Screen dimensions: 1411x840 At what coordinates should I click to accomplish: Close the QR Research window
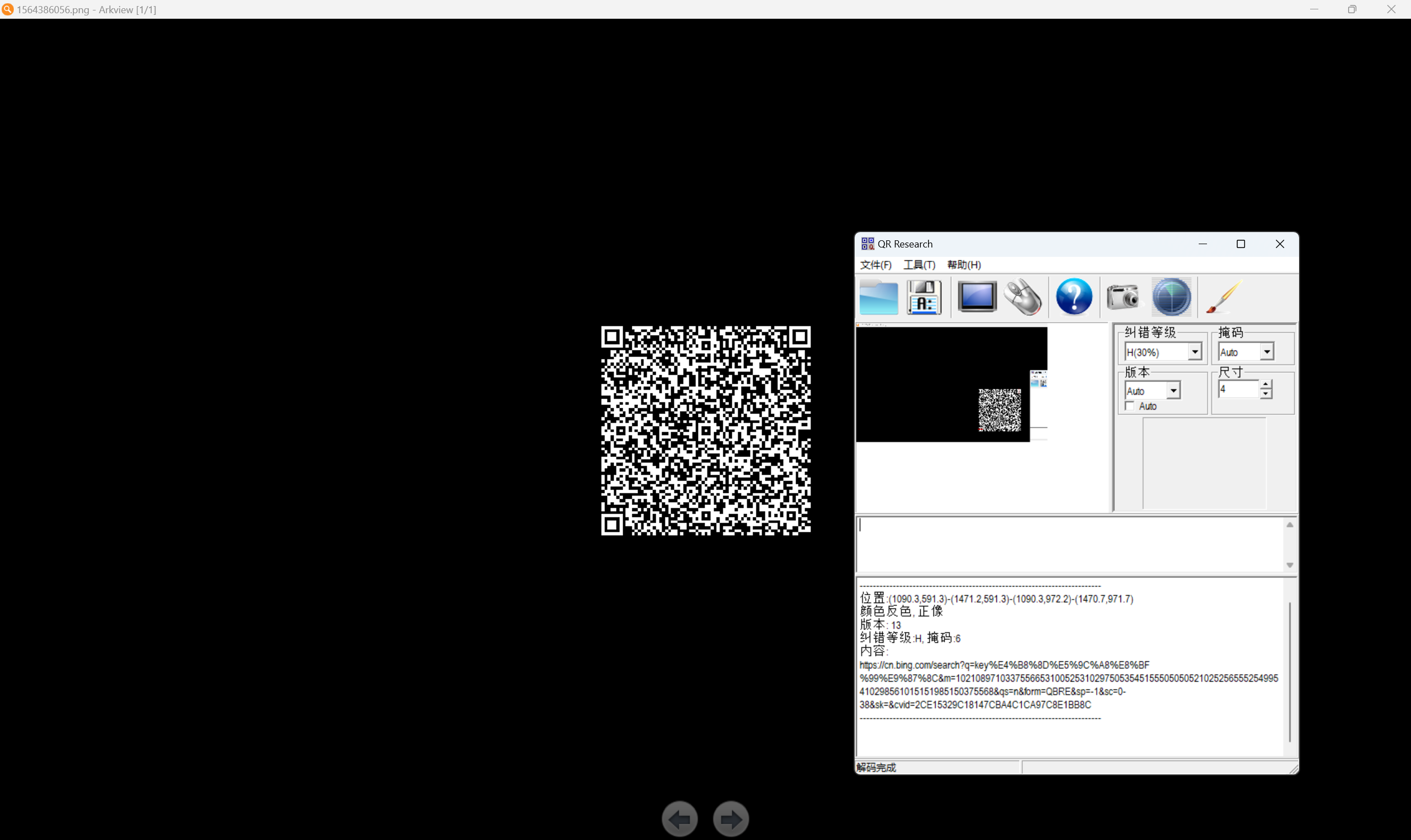(x=1280, y=244)
